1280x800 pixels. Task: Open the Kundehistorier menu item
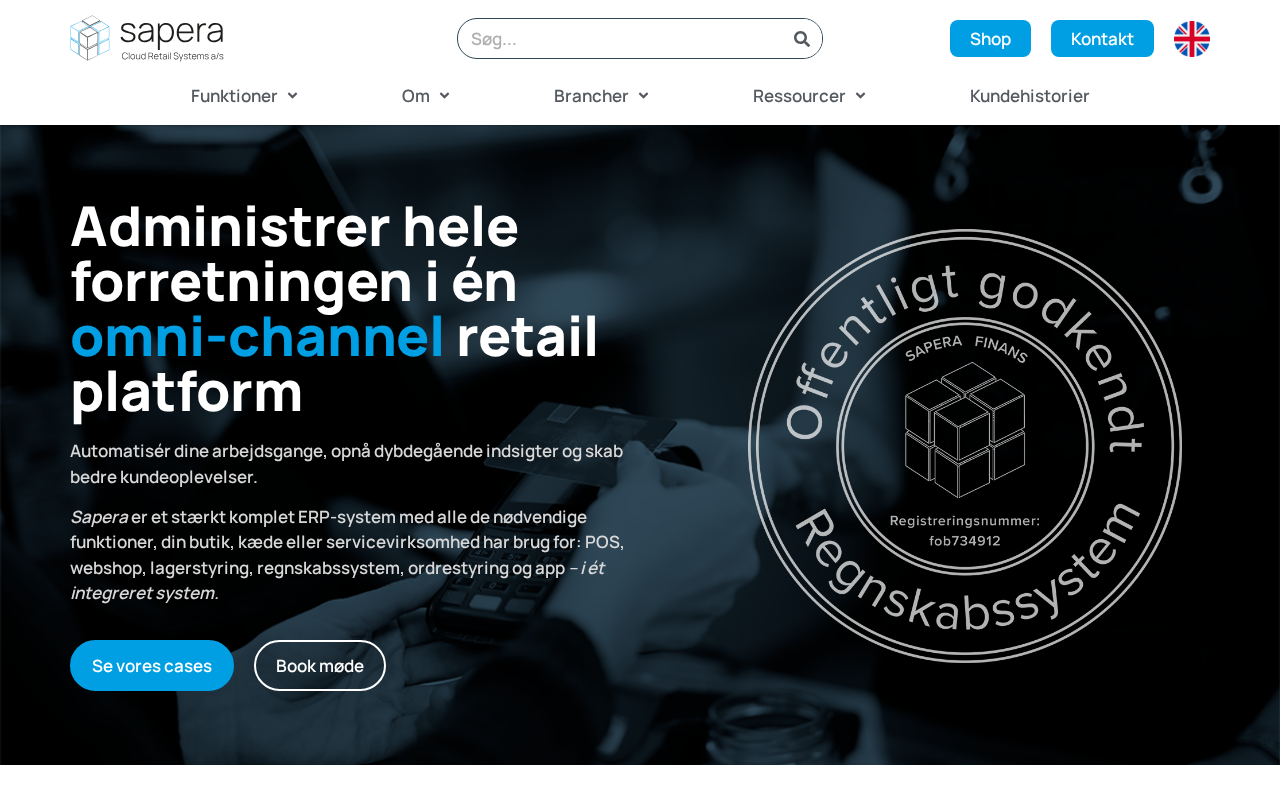[x=1029, y=96]
